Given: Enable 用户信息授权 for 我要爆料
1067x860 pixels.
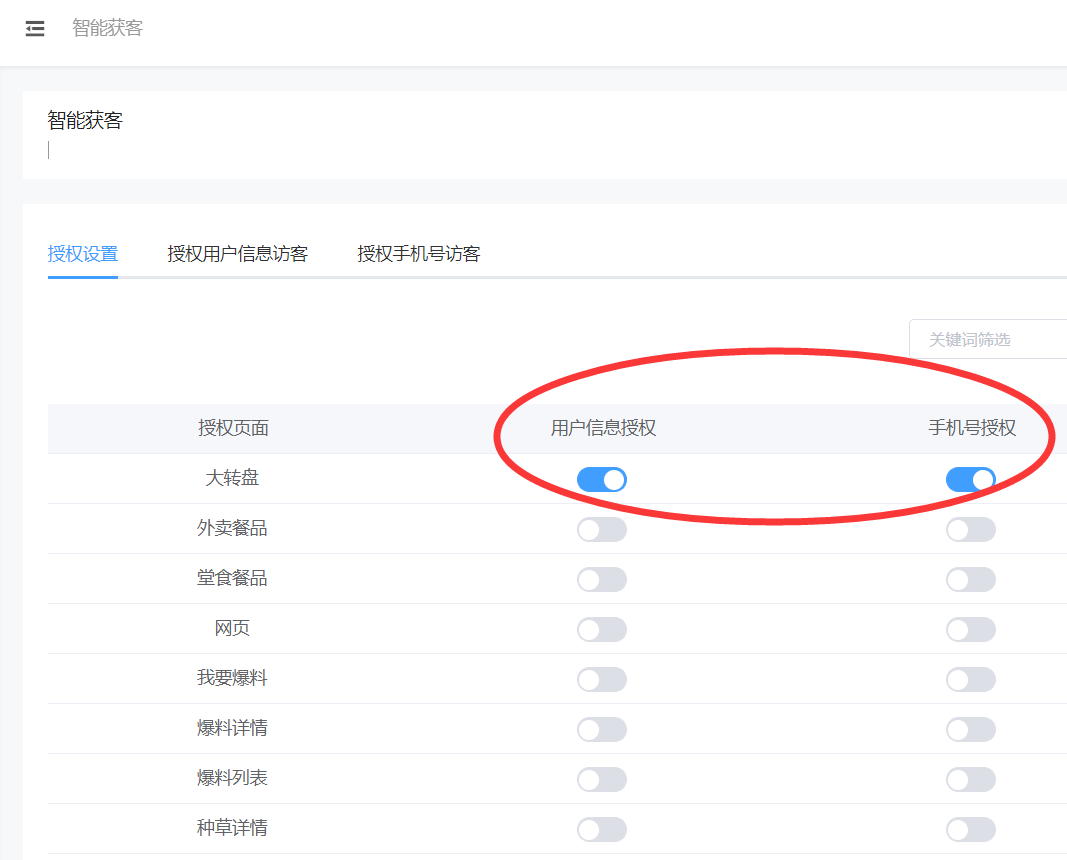Looking at the screenshot, I should [602, 680].
